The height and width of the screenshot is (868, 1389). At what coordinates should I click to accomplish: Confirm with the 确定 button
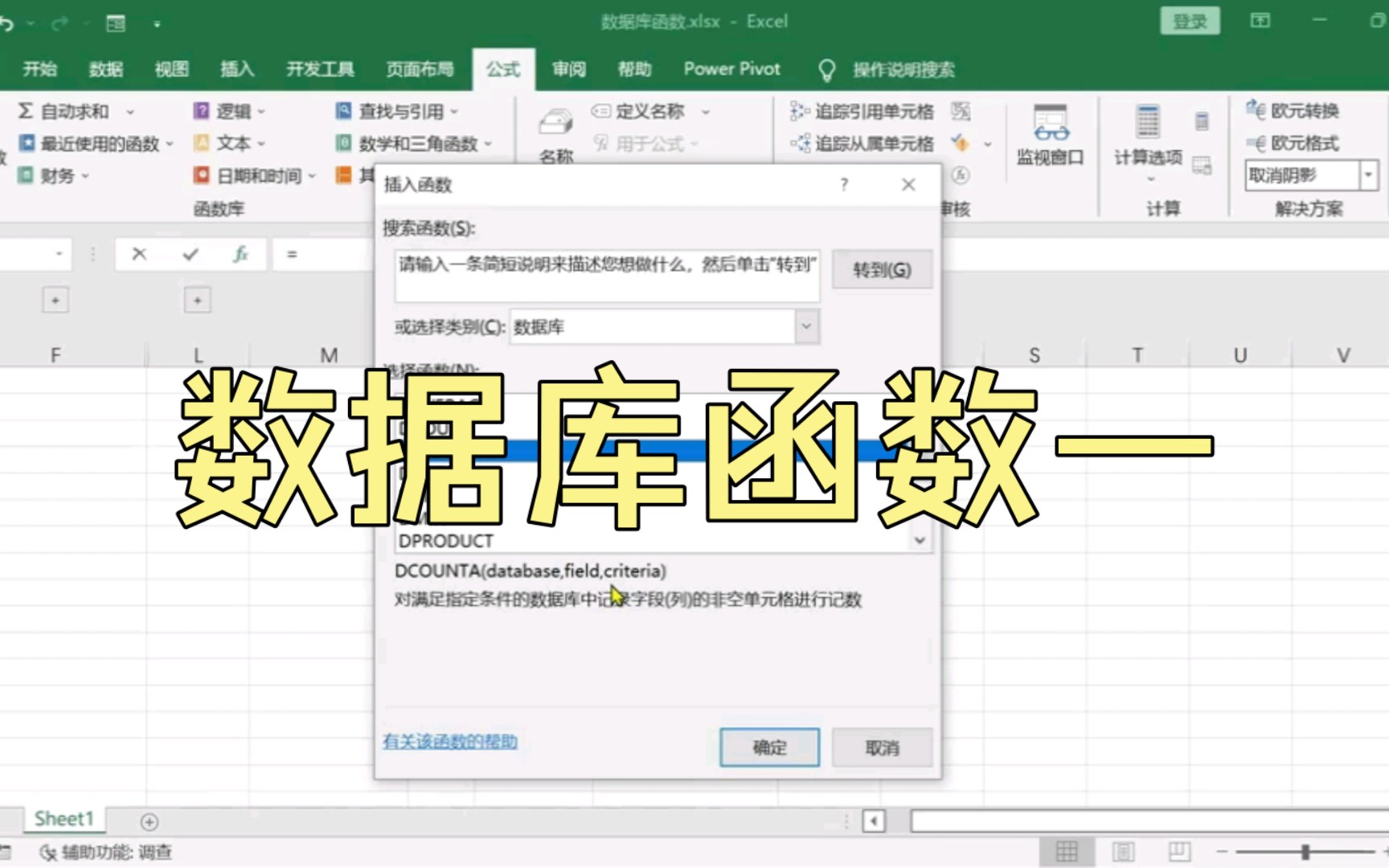[x=768, y=747]
